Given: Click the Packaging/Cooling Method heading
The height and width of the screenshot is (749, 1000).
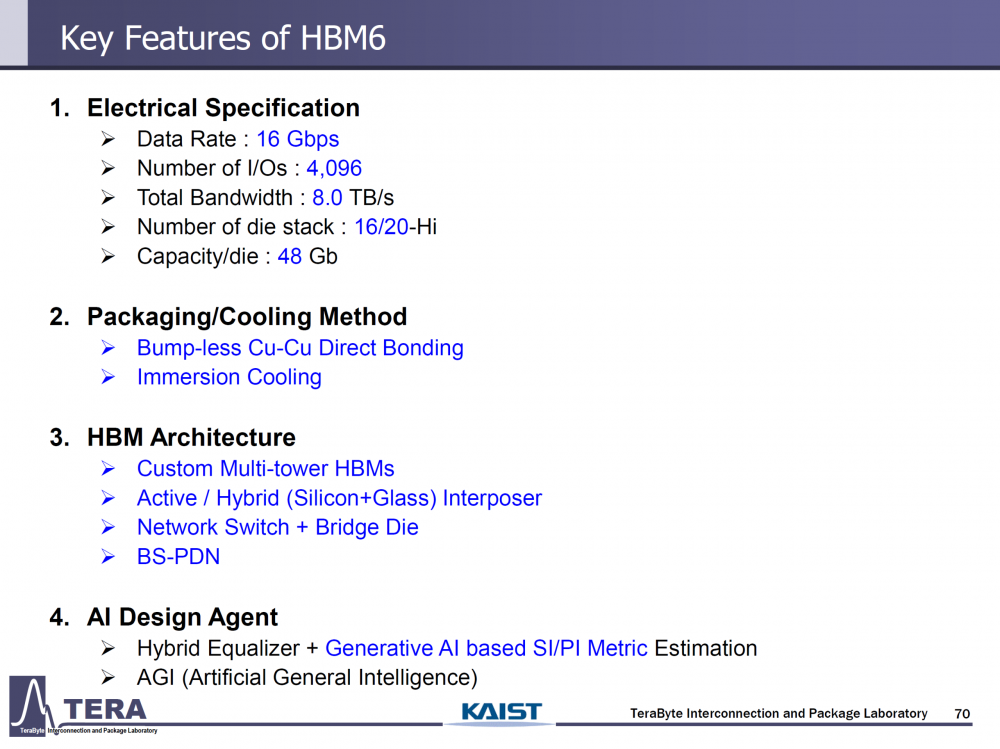Looking at the screenshot, I should click(x=247, y=317).
